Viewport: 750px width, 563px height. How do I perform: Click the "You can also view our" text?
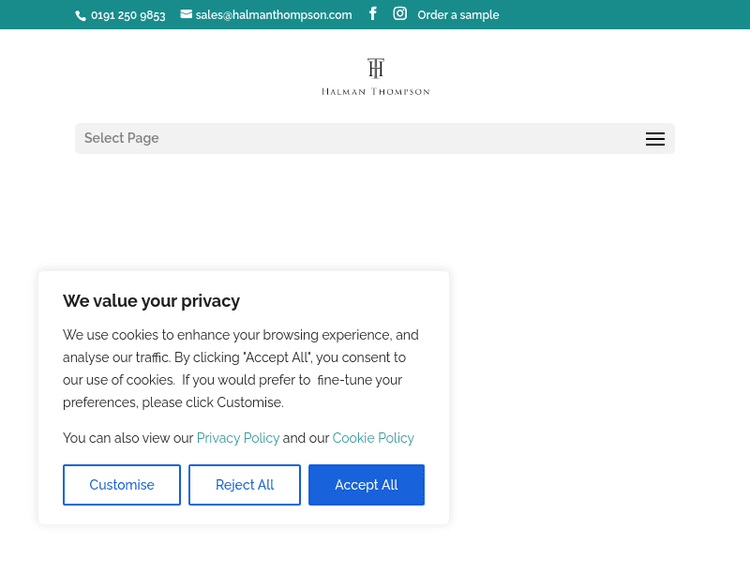128,438
